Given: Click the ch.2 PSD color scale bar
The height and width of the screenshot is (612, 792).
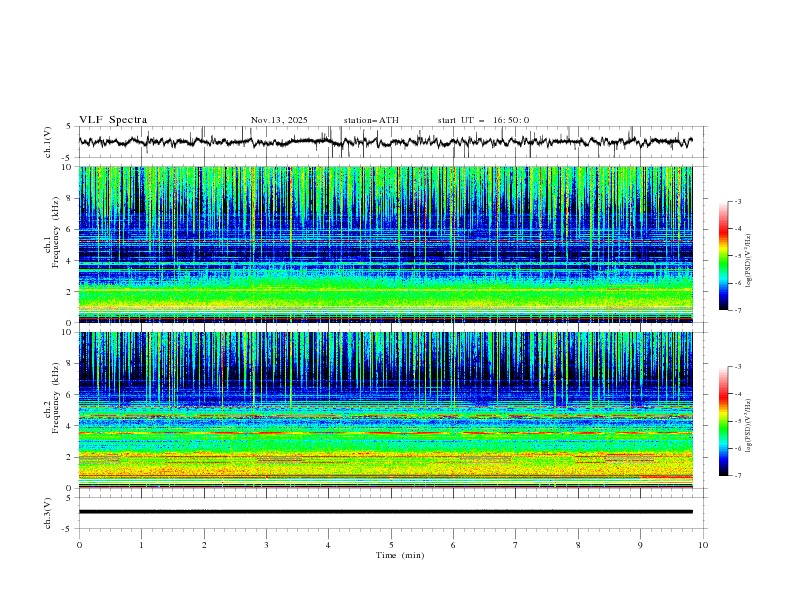Looking at the screenshot, I should point(723,421).
